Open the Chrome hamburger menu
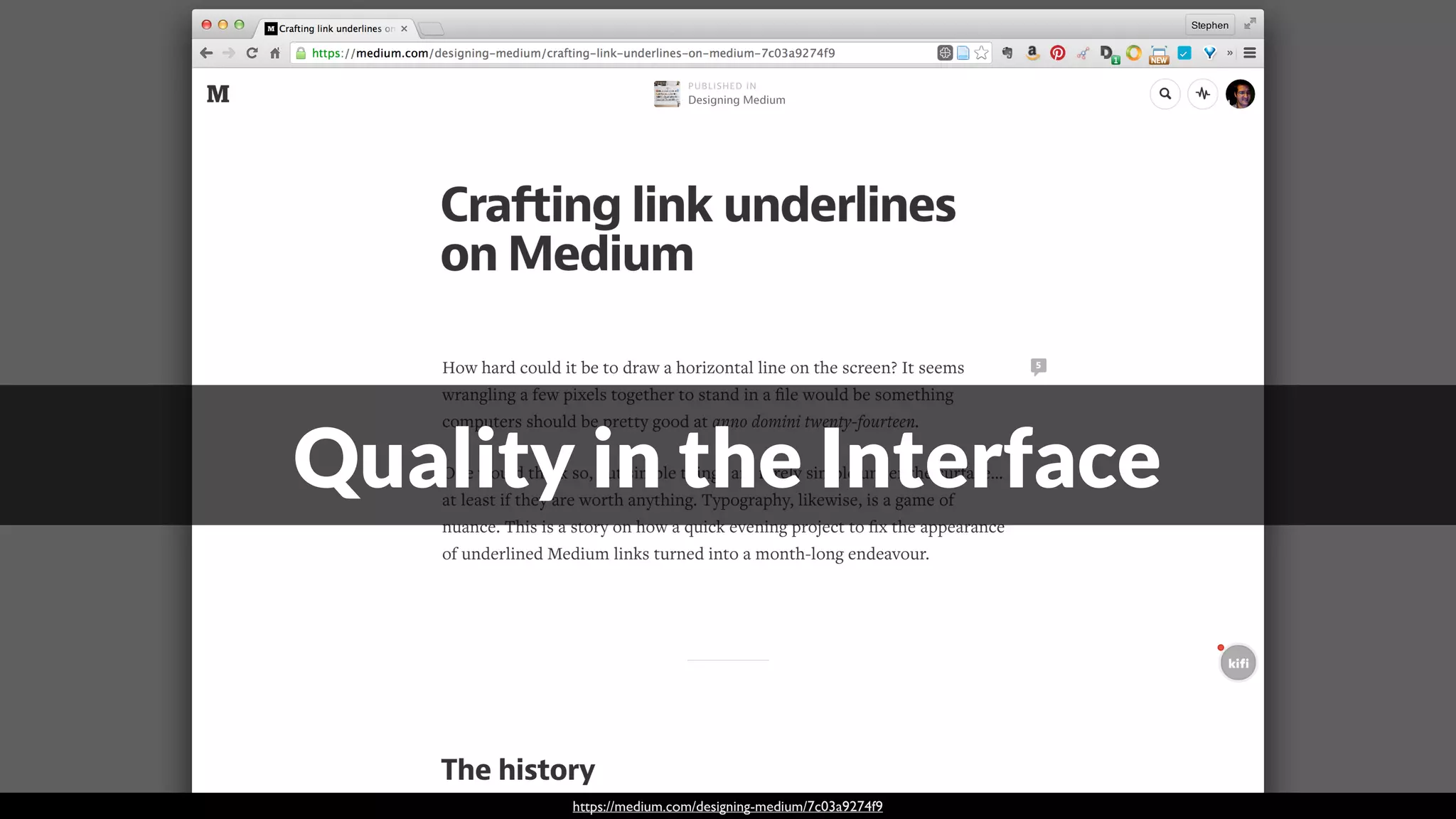This screenshot has height=819, width=1456. point(1250,53)
